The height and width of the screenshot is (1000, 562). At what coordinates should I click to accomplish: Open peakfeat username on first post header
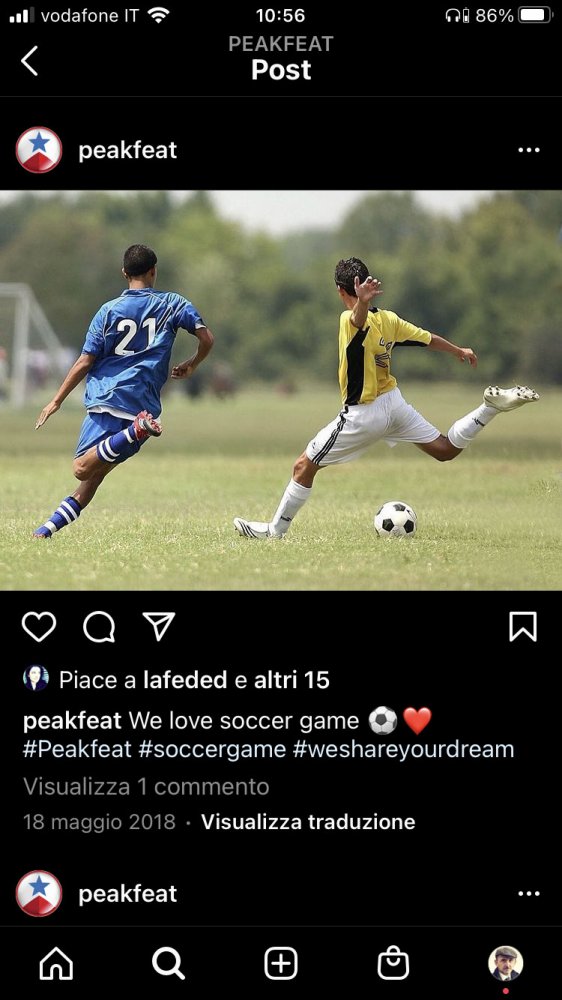pos(128,151)
